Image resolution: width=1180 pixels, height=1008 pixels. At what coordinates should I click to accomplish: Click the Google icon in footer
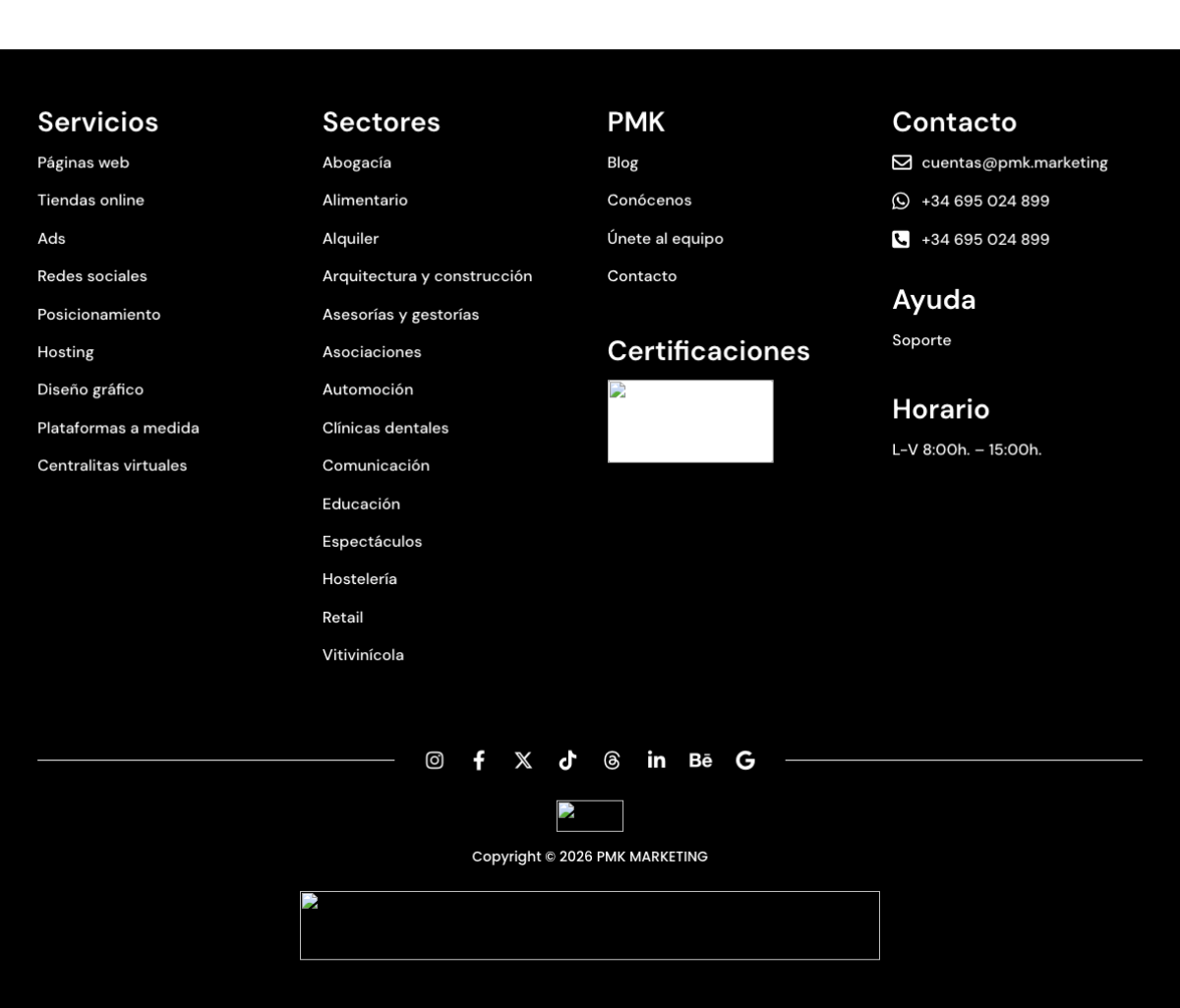click(x=745, y=760)
